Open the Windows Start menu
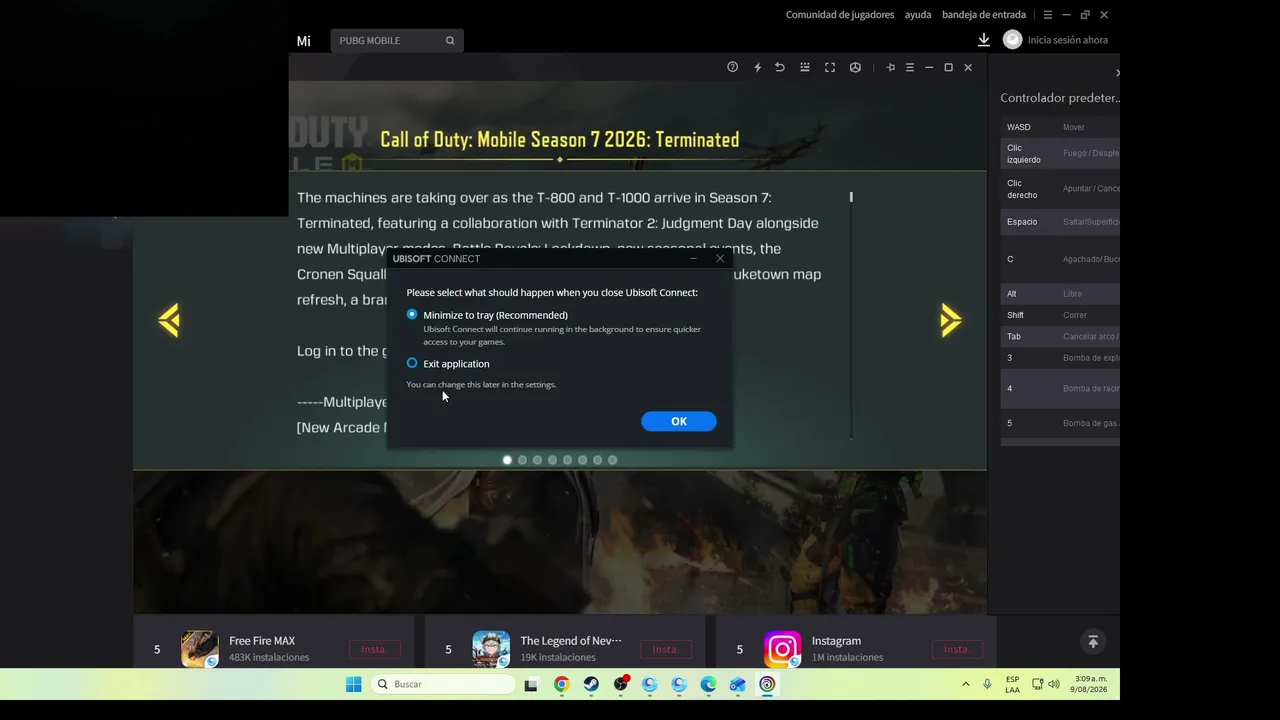 click(x=353, y=684)
